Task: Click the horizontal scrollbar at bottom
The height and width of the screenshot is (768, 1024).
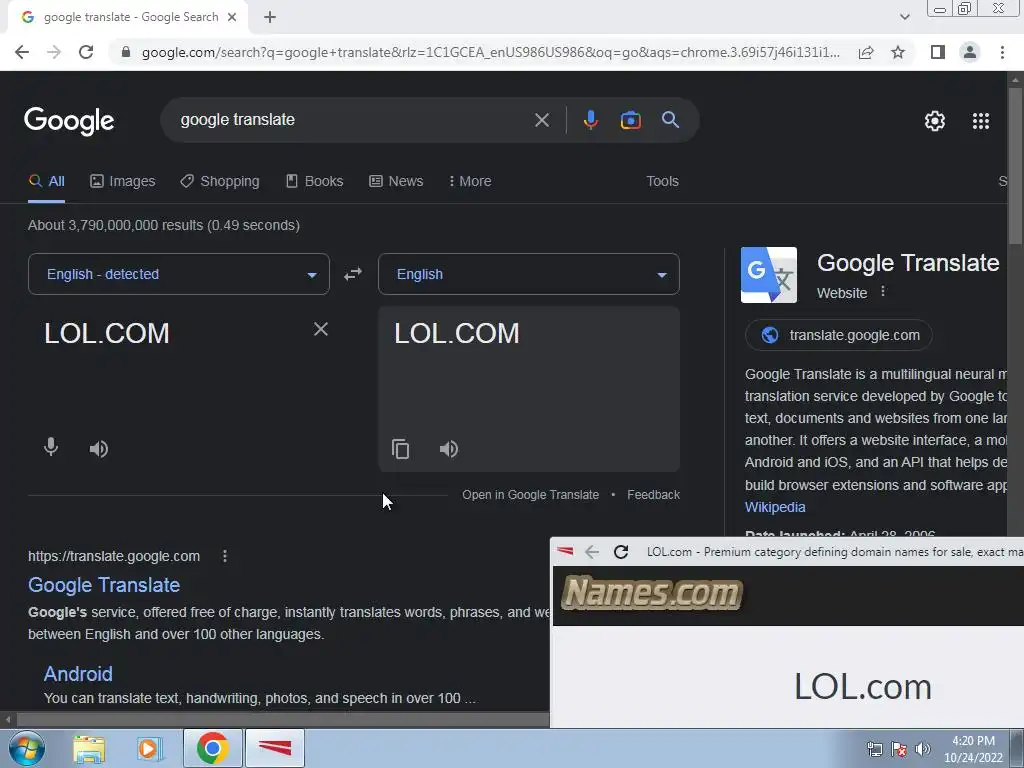Action: pos(281,720)
